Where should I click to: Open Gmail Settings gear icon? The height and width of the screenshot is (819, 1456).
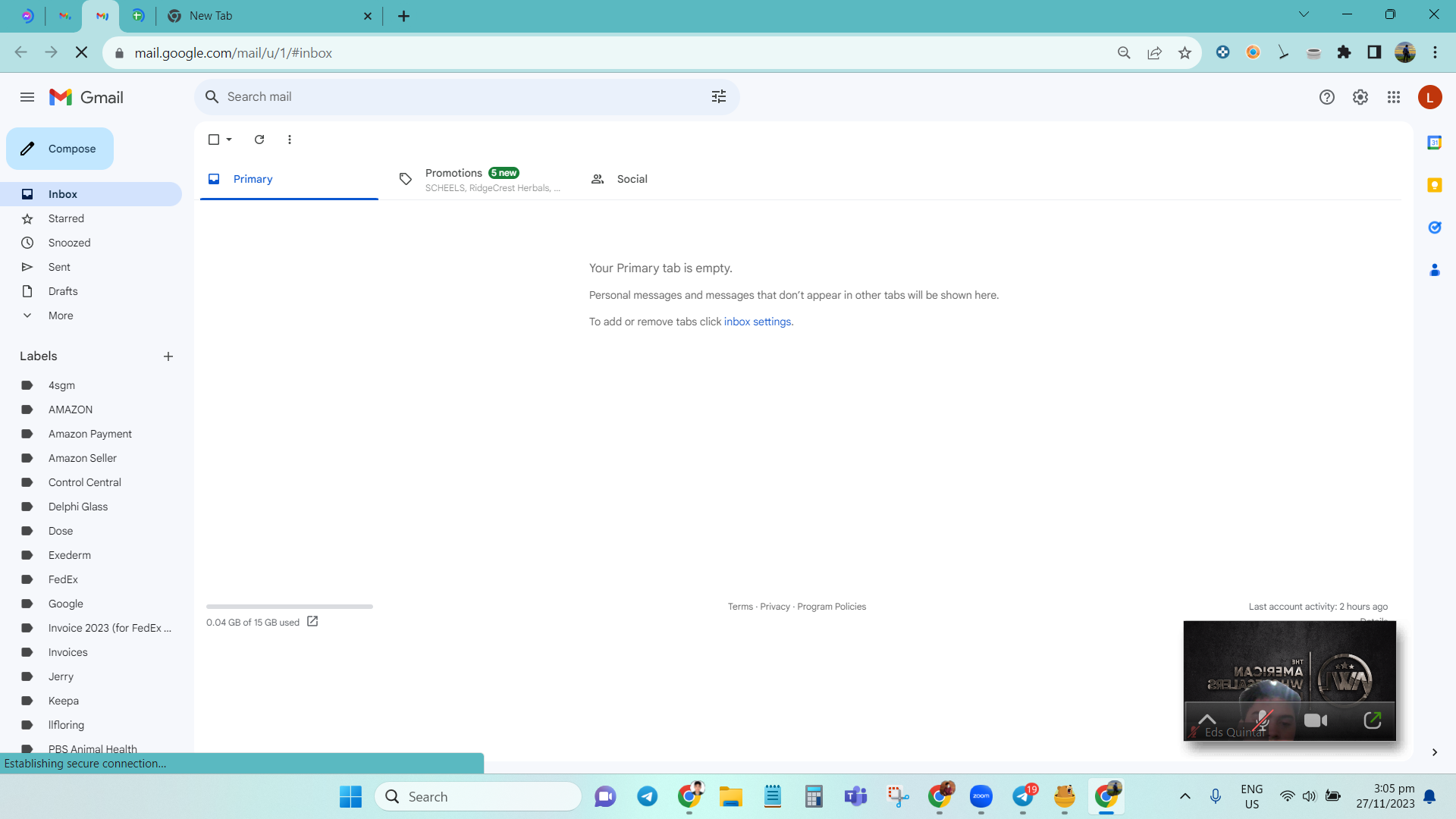1360,97
